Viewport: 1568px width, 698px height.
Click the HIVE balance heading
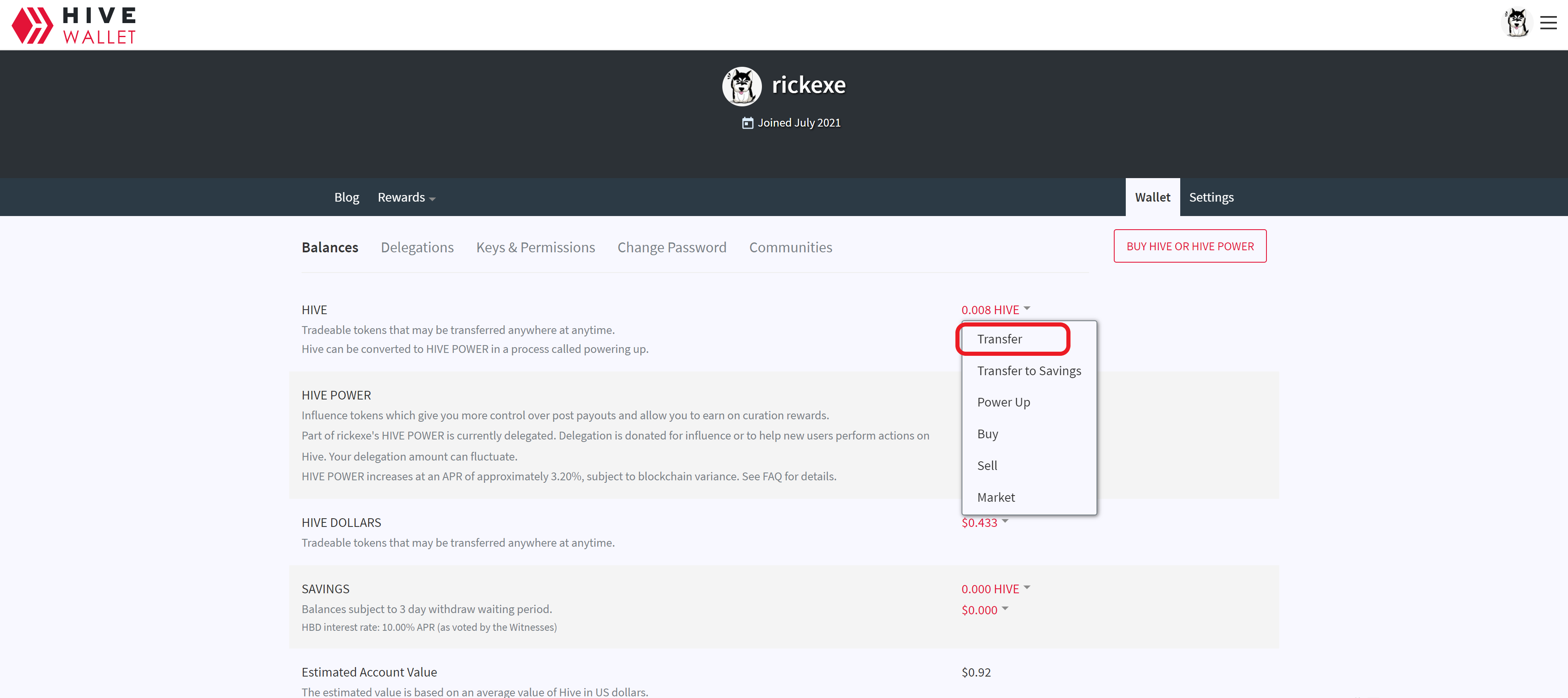click(314, 310)
